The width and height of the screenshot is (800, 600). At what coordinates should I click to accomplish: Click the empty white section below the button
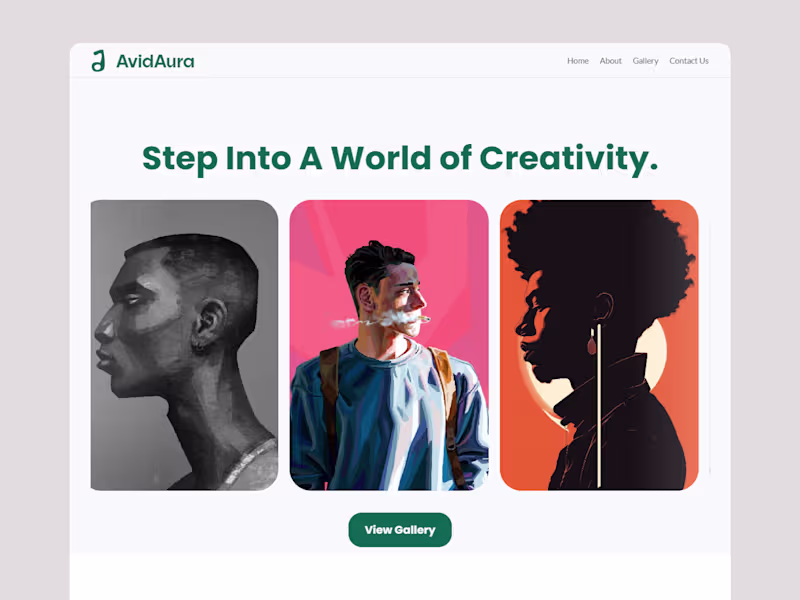click(400, 577)
